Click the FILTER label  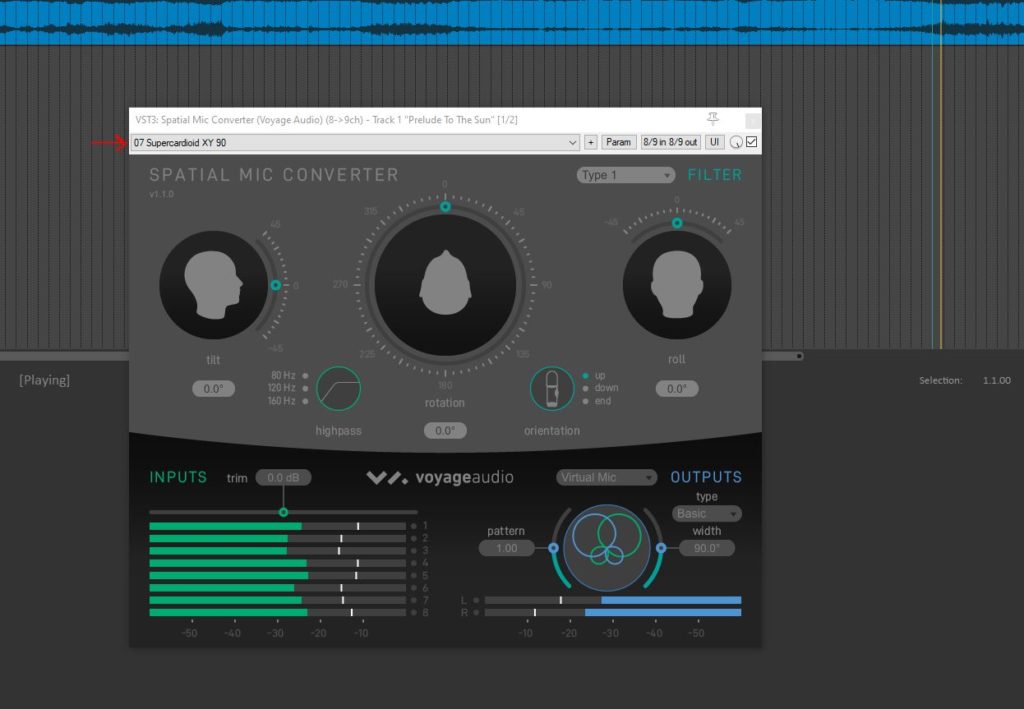[714, 175]
